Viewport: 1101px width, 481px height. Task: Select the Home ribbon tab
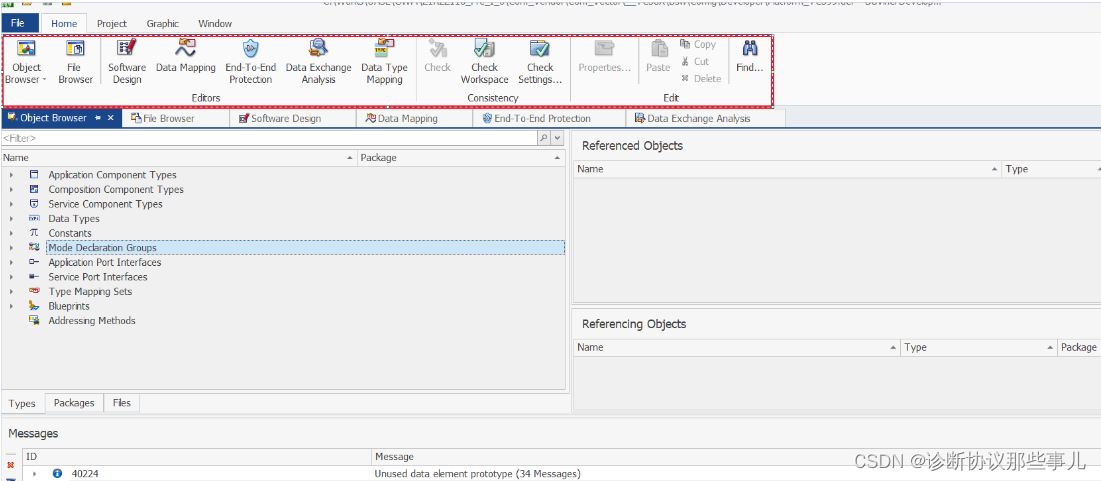tap(64, 23)
